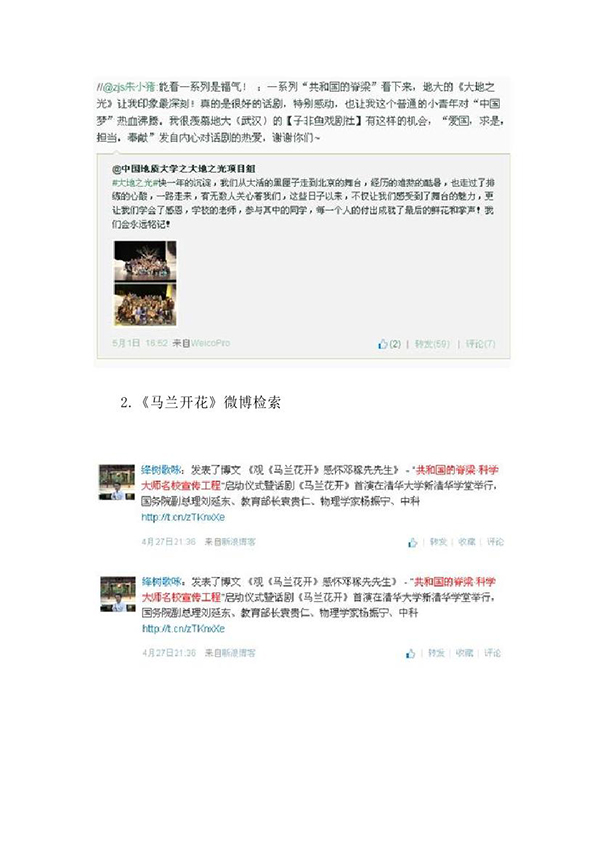Open the 新浪博客 source link in first post

tap(238, 541)
